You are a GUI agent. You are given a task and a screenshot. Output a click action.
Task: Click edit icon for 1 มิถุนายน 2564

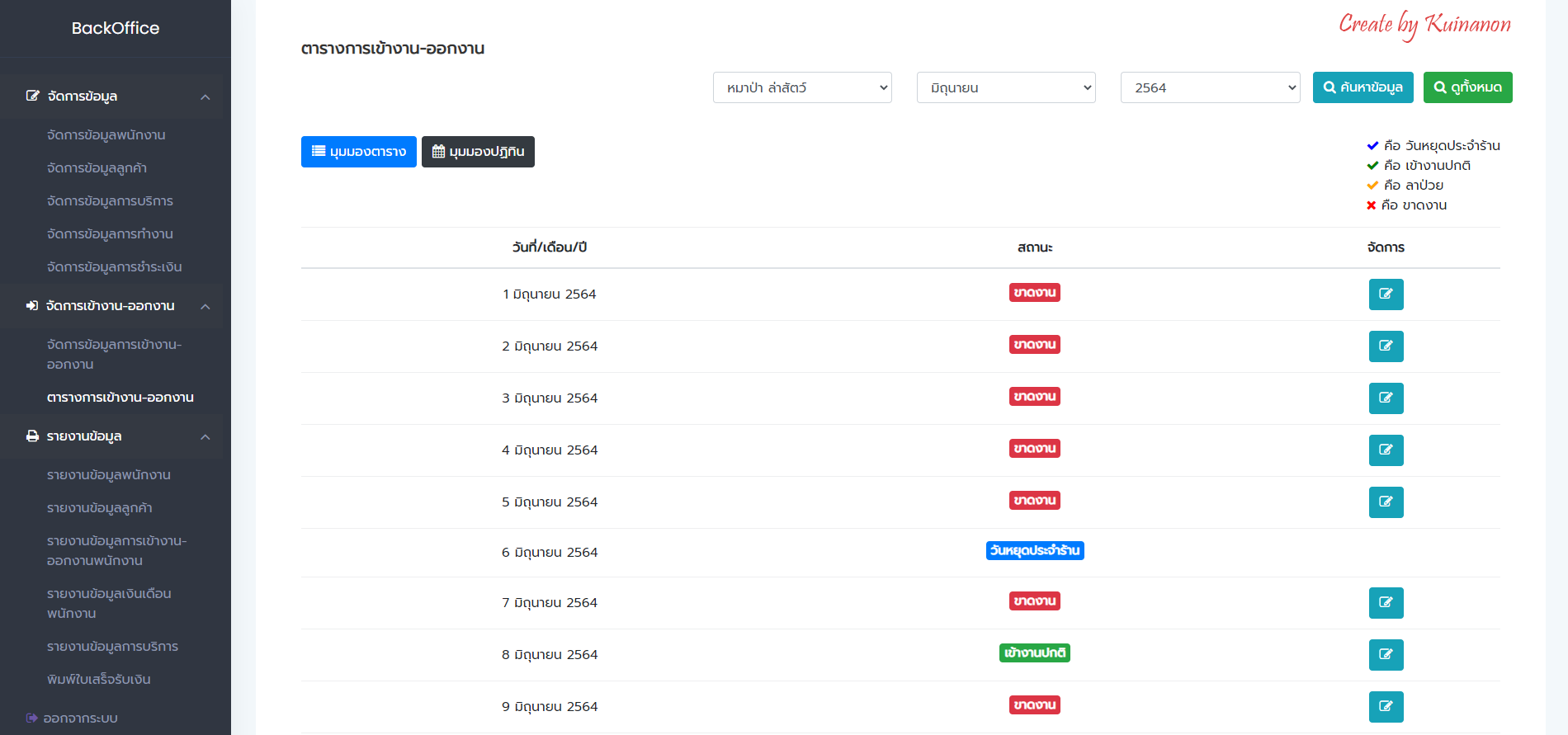tap(1386, 294)
